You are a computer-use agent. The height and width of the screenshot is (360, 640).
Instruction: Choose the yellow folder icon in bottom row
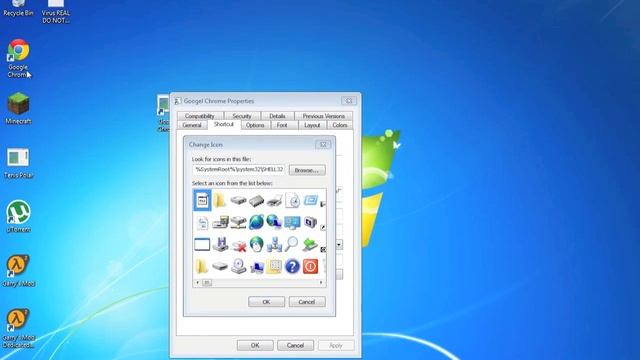202,267
